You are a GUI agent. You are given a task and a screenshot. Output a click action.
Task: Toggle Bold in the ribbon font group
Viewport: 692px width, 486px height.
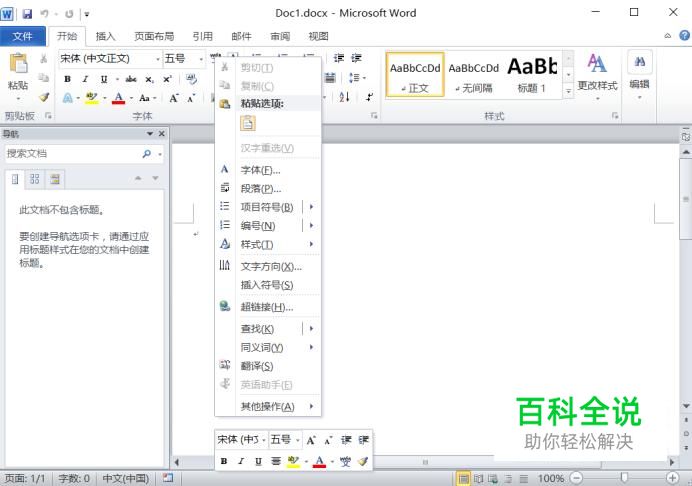click(67, 79)
